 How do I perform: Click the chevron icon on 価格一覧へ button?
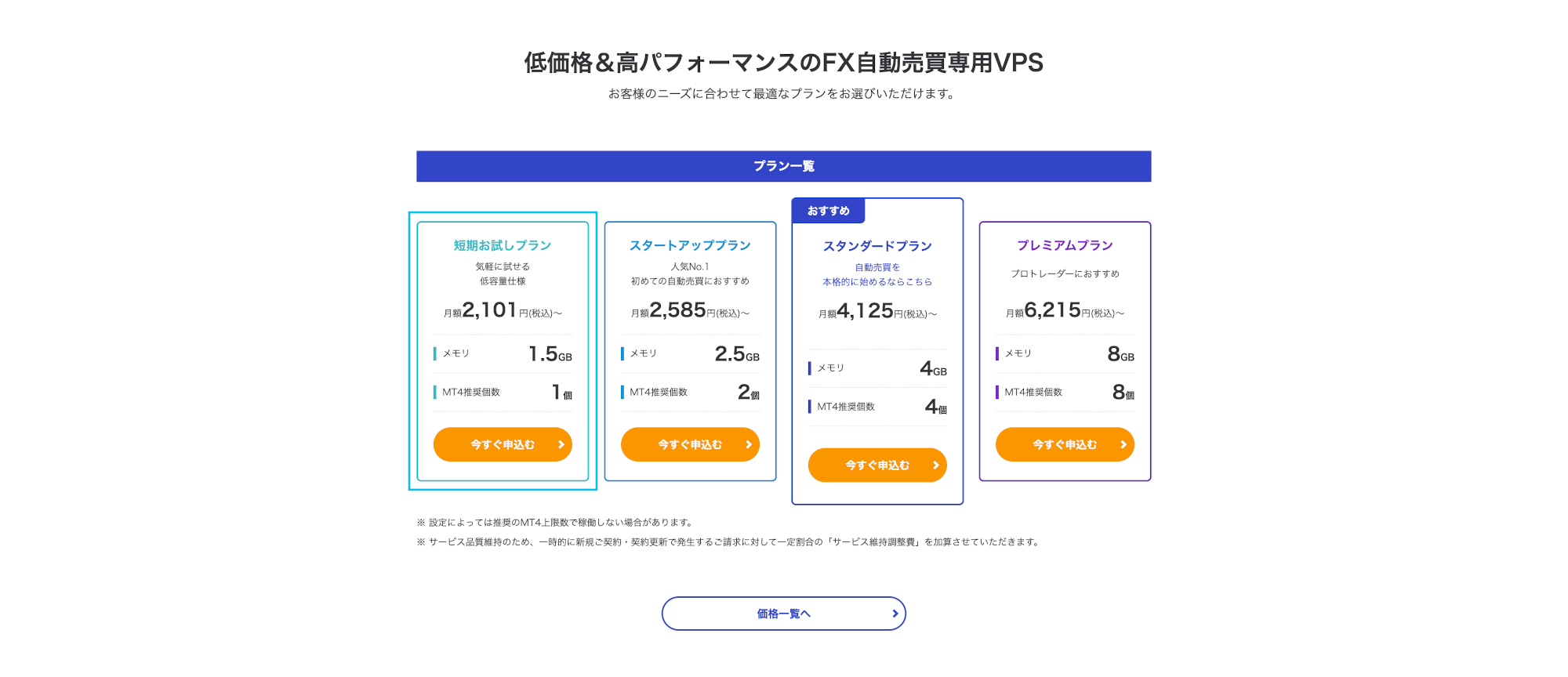point(895,614)
